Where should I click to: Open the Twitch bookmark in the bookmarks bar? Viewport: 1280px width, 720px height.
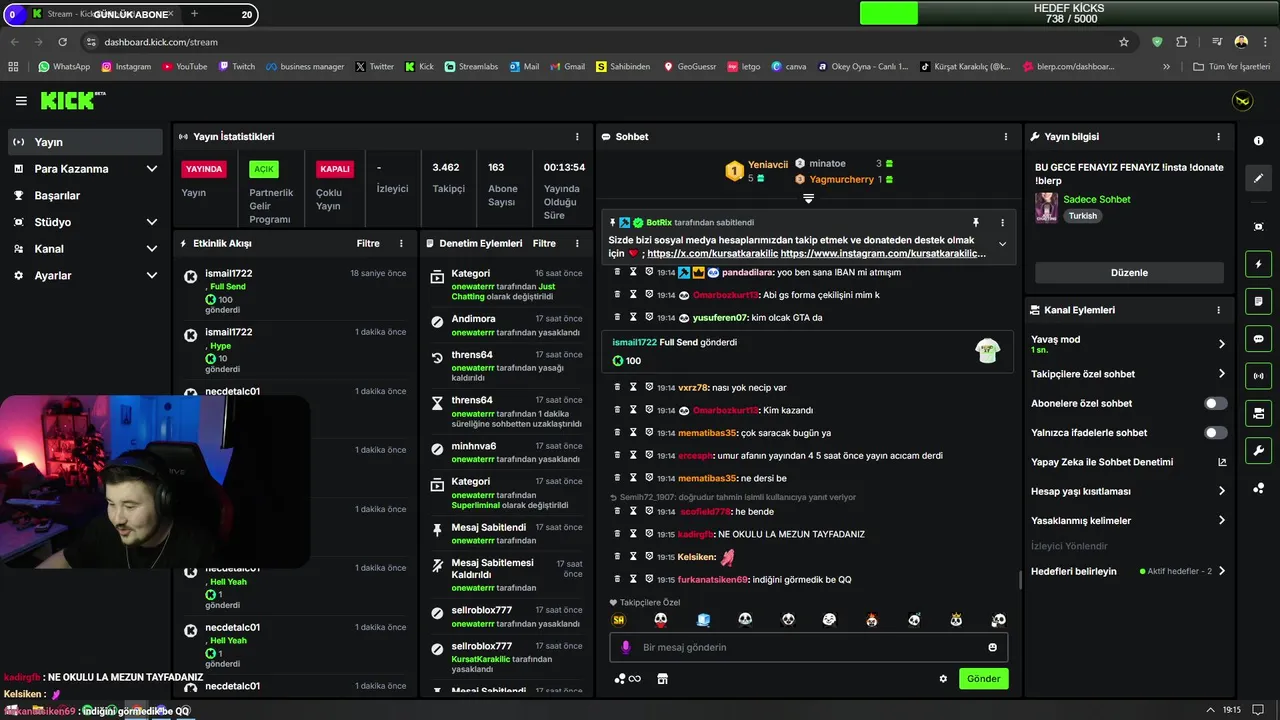pyautogui.click(x=237, y=67)
